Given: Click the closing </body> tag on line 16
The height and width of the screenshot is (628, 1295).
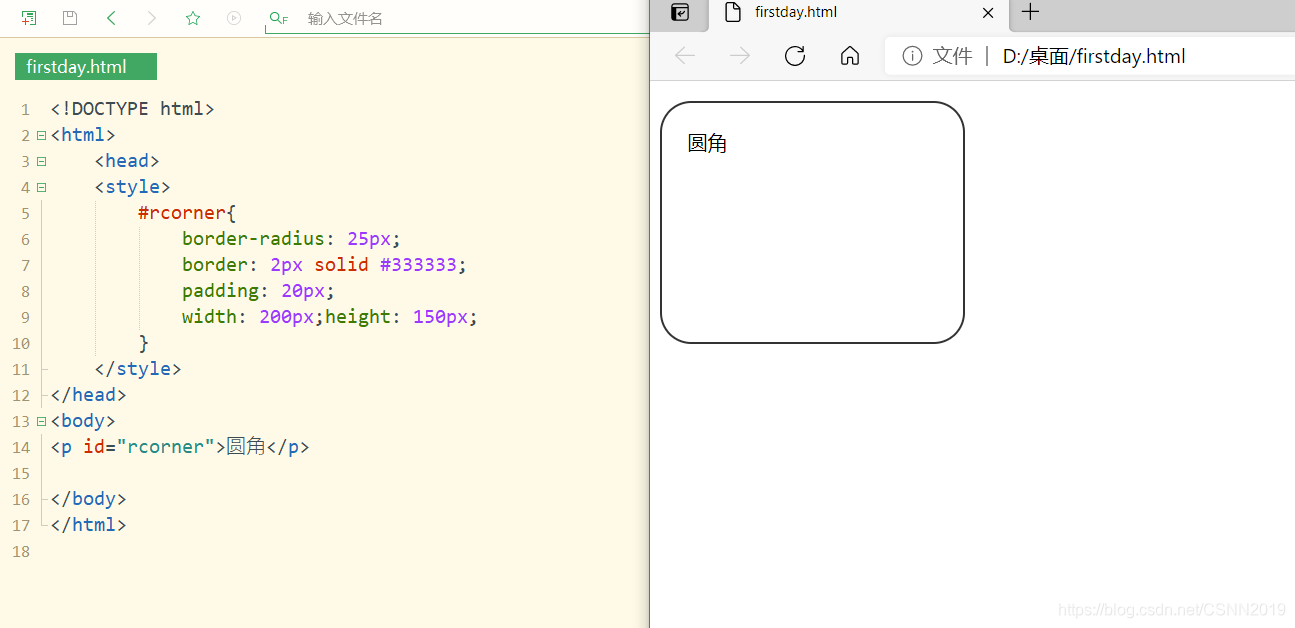Looking at the screenshot, I should pos(88,499).
